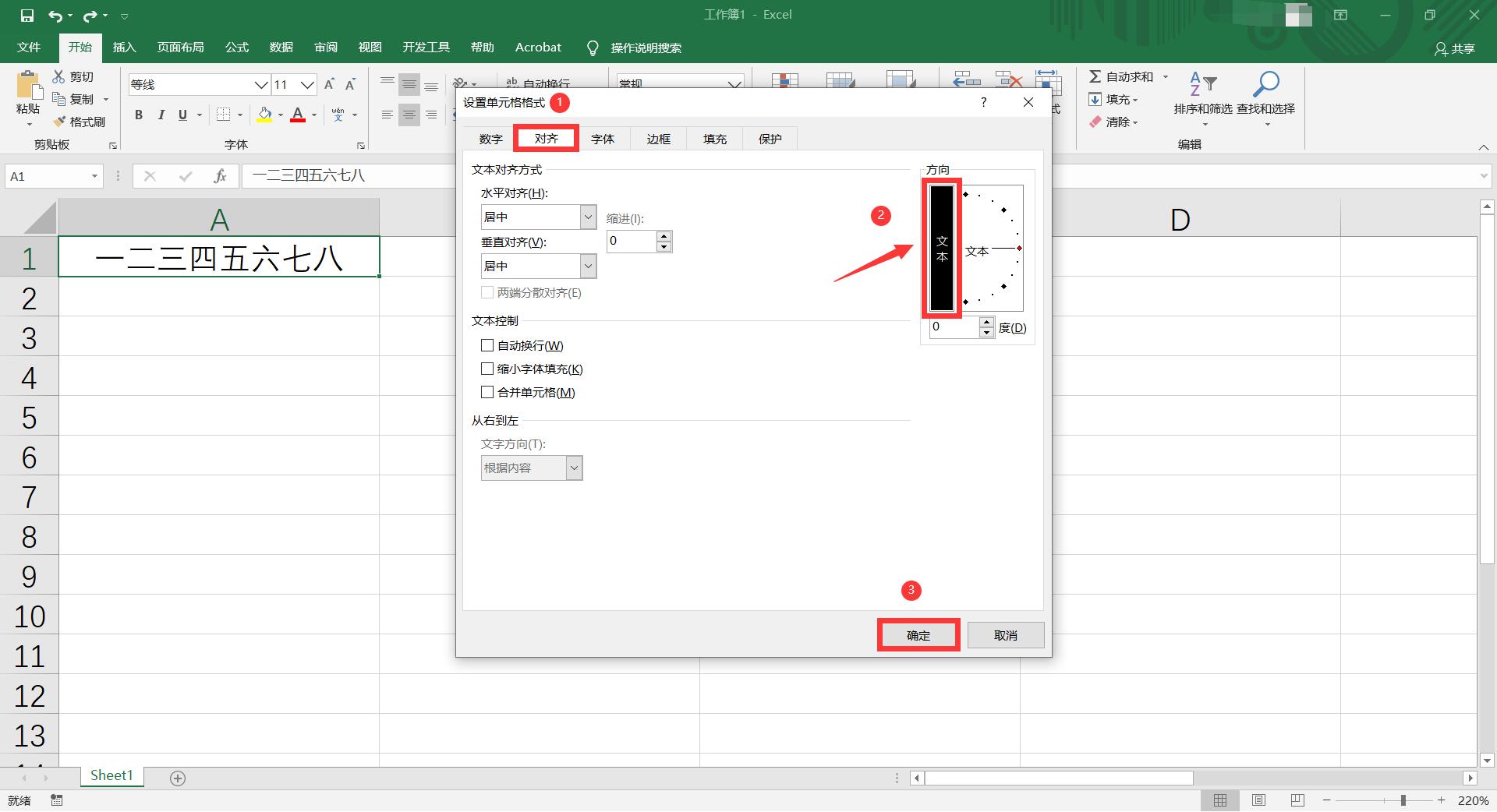Image resolution: width=1497 pixels, height=812 pixels.
Task: Open the AutoSum dropdown arrow
Action: tap(1166, 76)
